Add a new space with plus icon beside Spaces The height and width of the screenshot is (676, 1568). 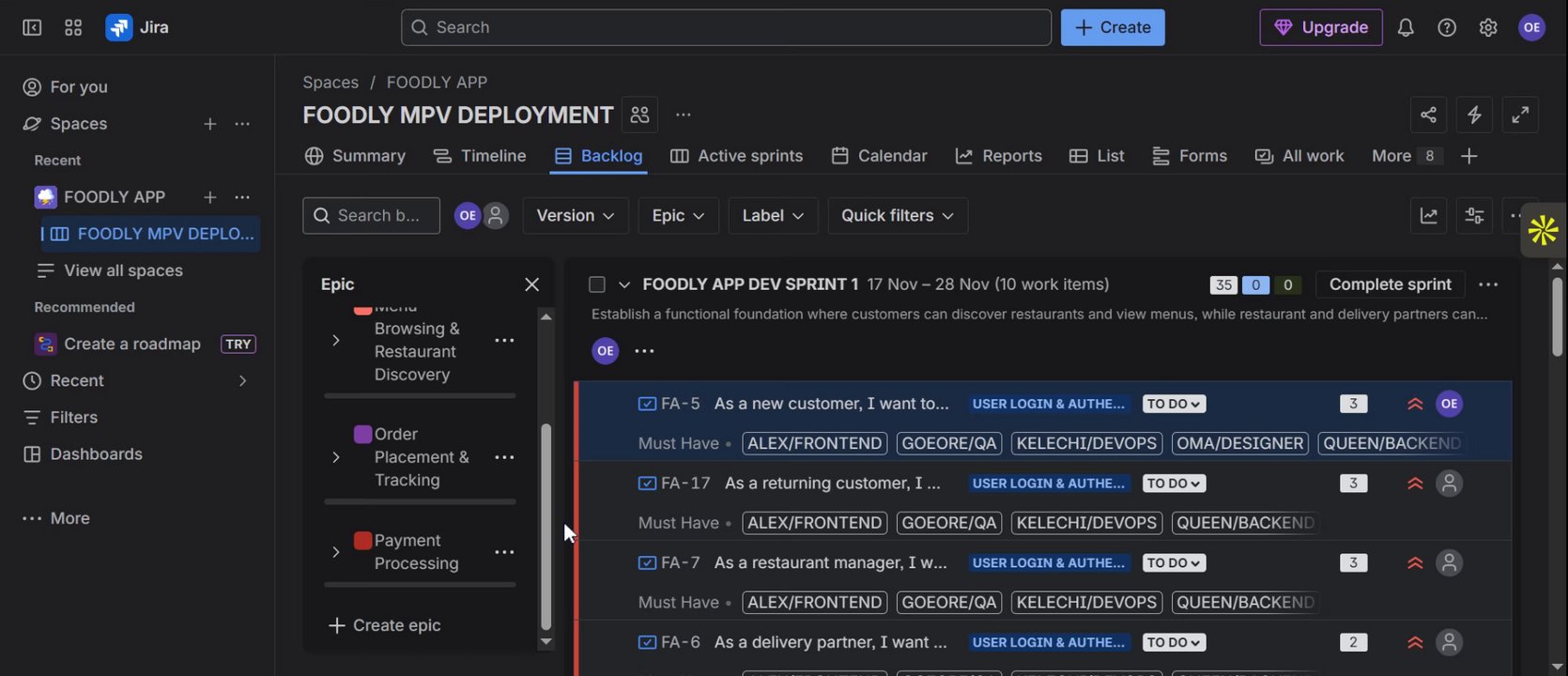[x=210, y=124]
